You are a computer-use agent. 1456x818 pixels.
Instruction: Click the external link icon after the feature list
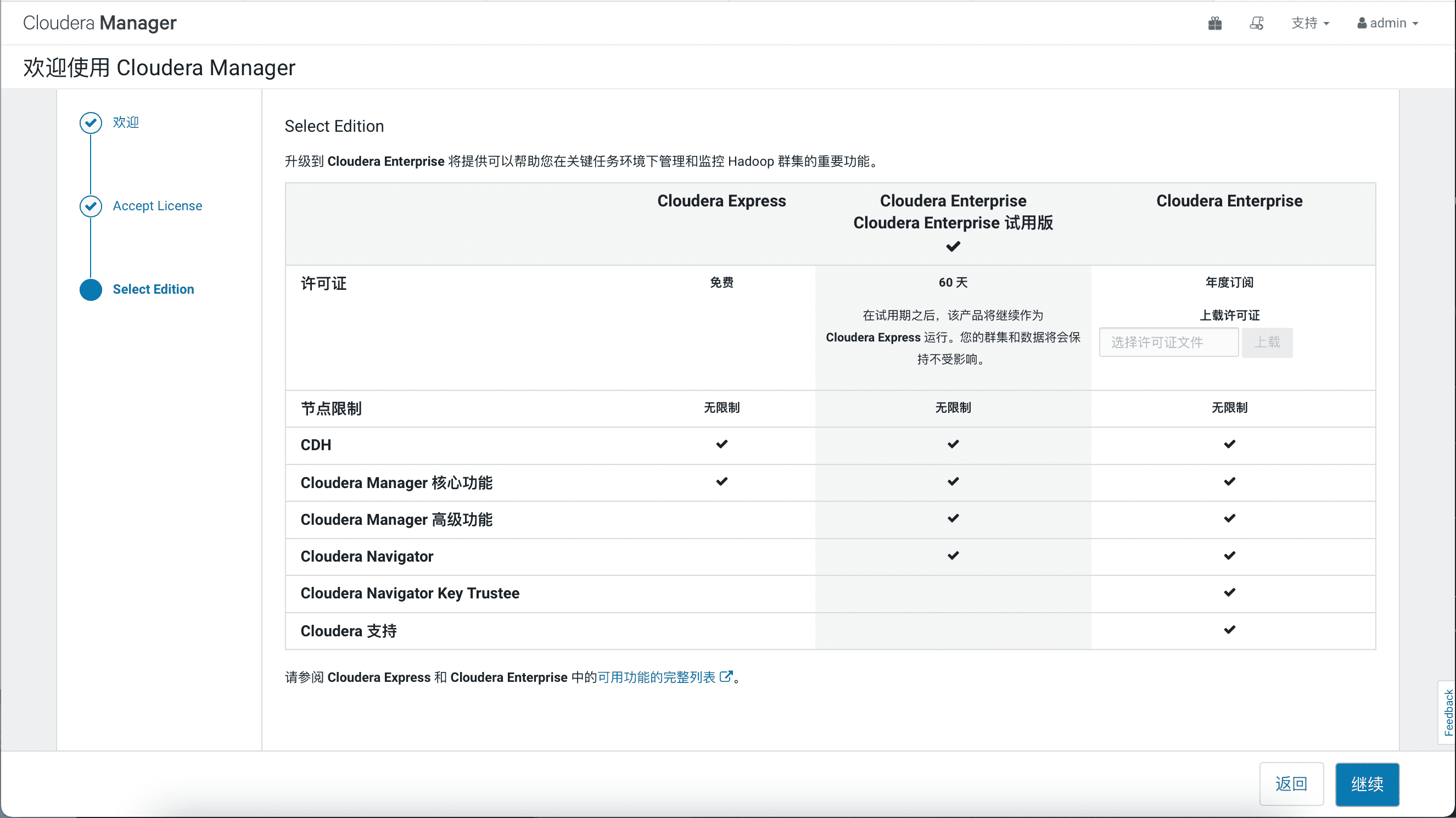(726, 677)
